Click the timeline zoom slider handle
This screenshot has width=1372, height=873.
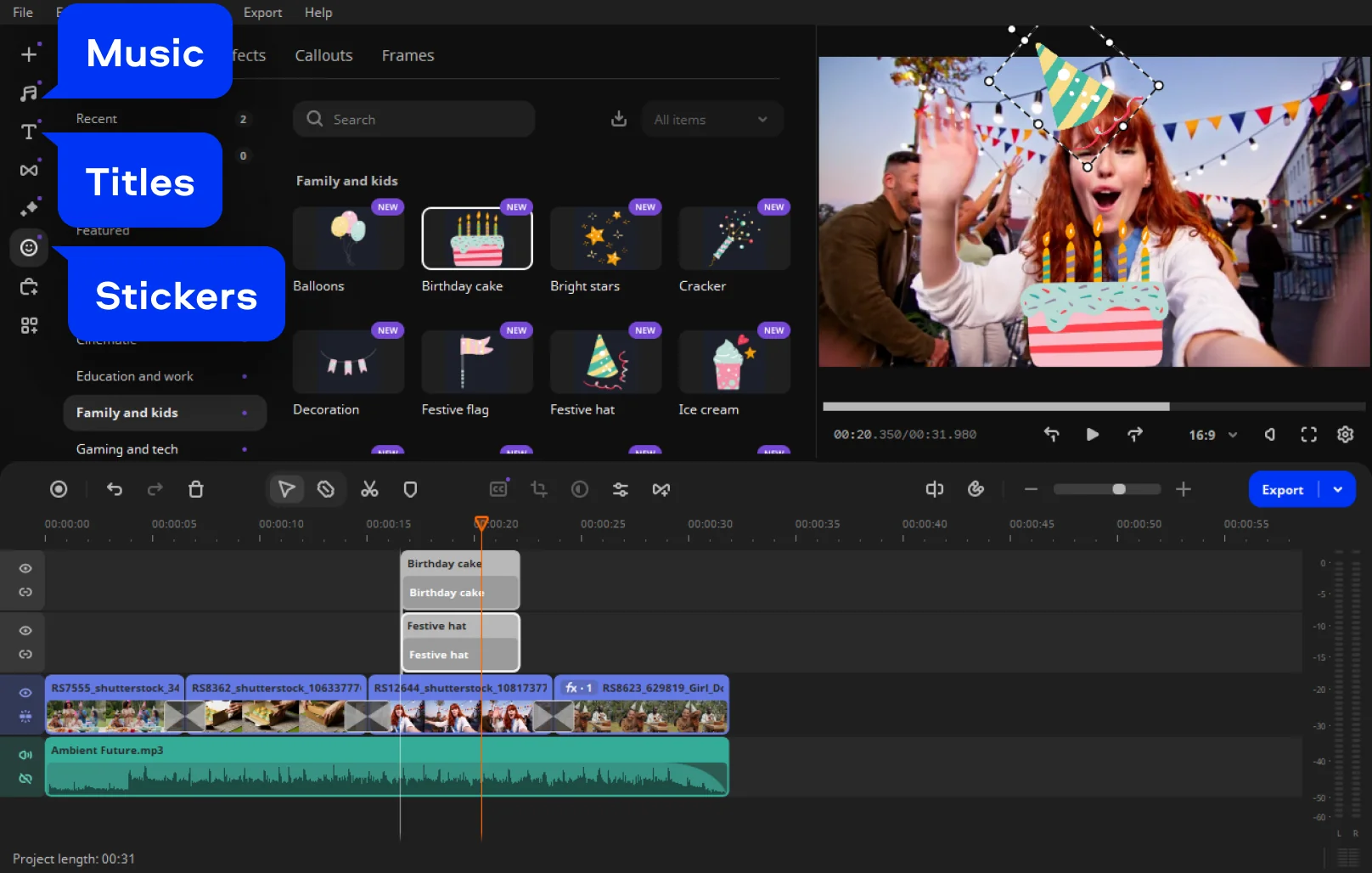pyautogui.click(x=1119, y=489)
